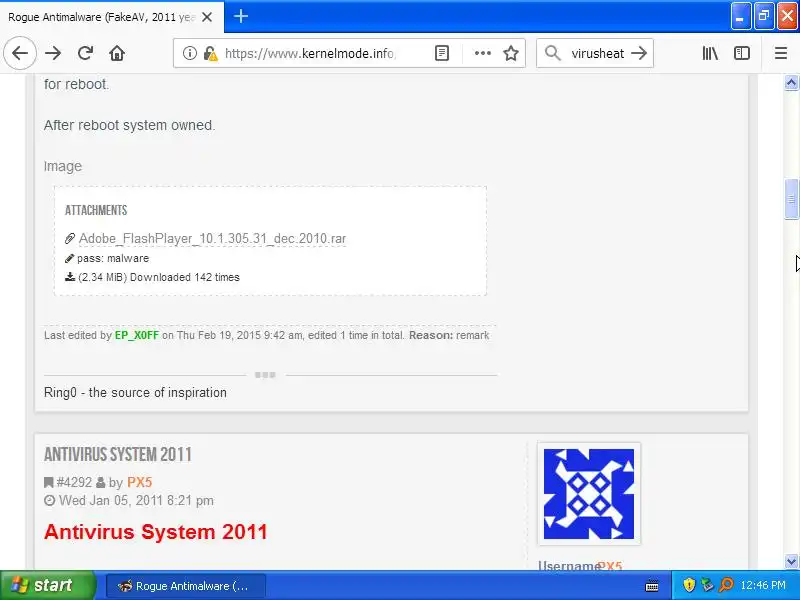
Task: Open the ANTIVIRUS SYSTEM 2011 post title
Action: click(x=118, y=454)
